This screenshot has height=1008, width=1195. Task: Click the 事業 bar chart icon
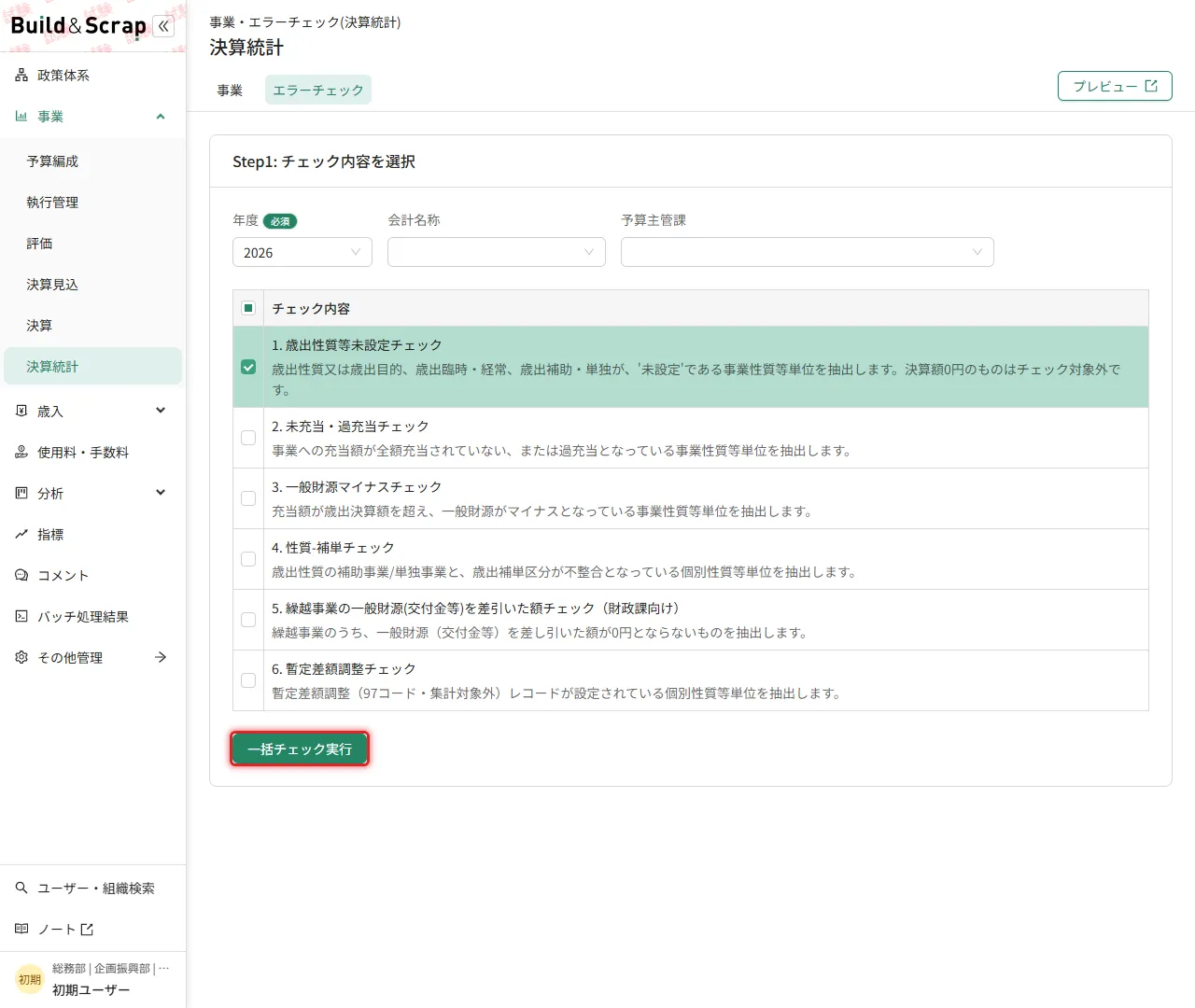coord(21,117)
